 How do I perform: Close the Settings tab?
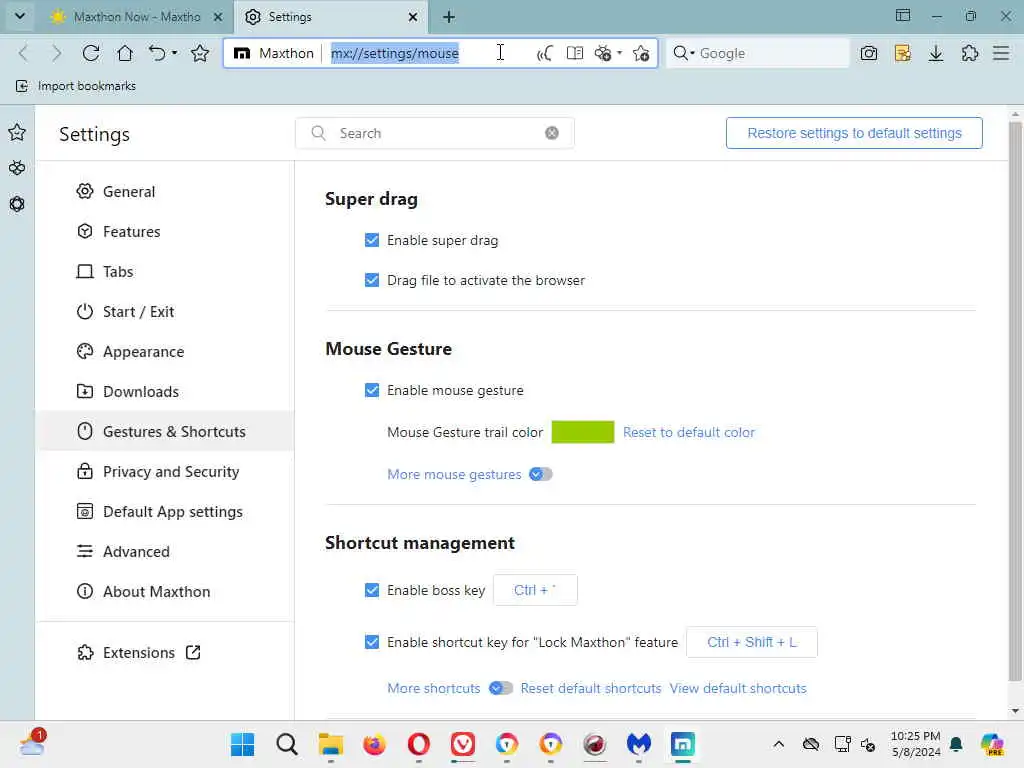pos(413,17)
